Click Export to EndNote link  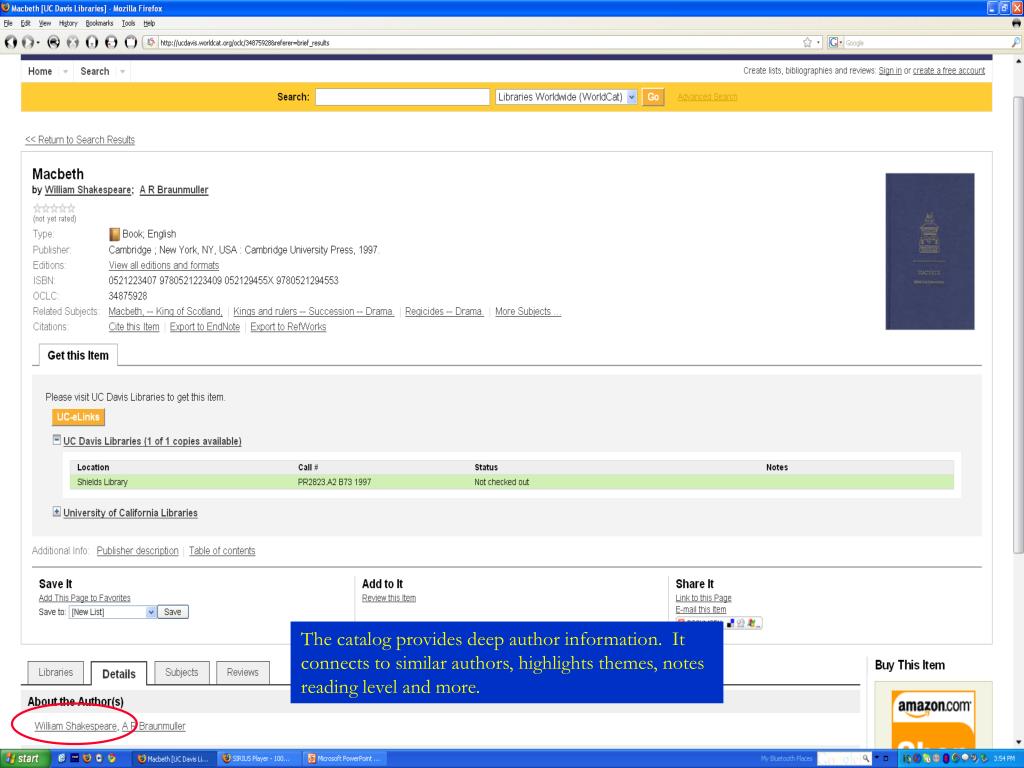(205, 327)
